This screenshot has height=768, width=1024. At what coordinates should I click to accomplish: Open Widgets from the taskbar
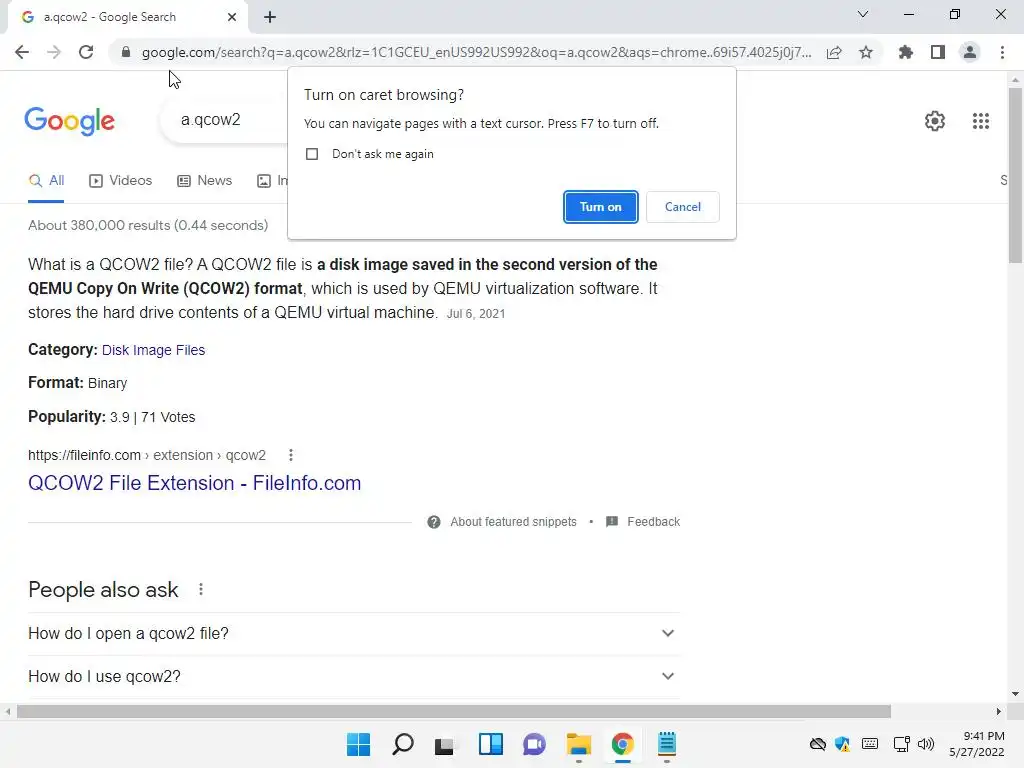[x=490, y=744]
